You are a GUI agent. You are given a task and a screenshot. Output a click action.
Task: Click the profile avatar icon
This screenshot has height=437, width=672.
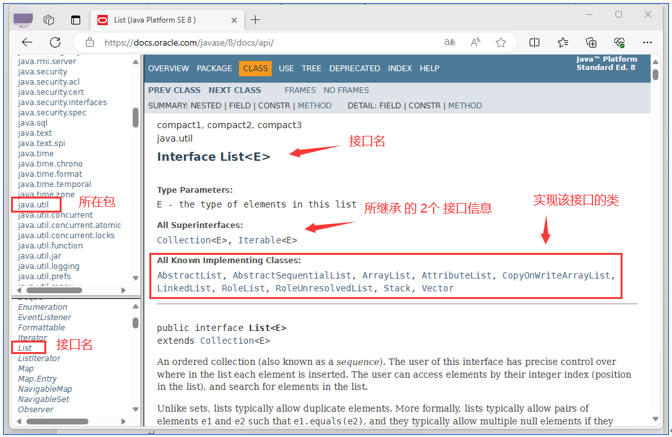(x=23, y=19)
